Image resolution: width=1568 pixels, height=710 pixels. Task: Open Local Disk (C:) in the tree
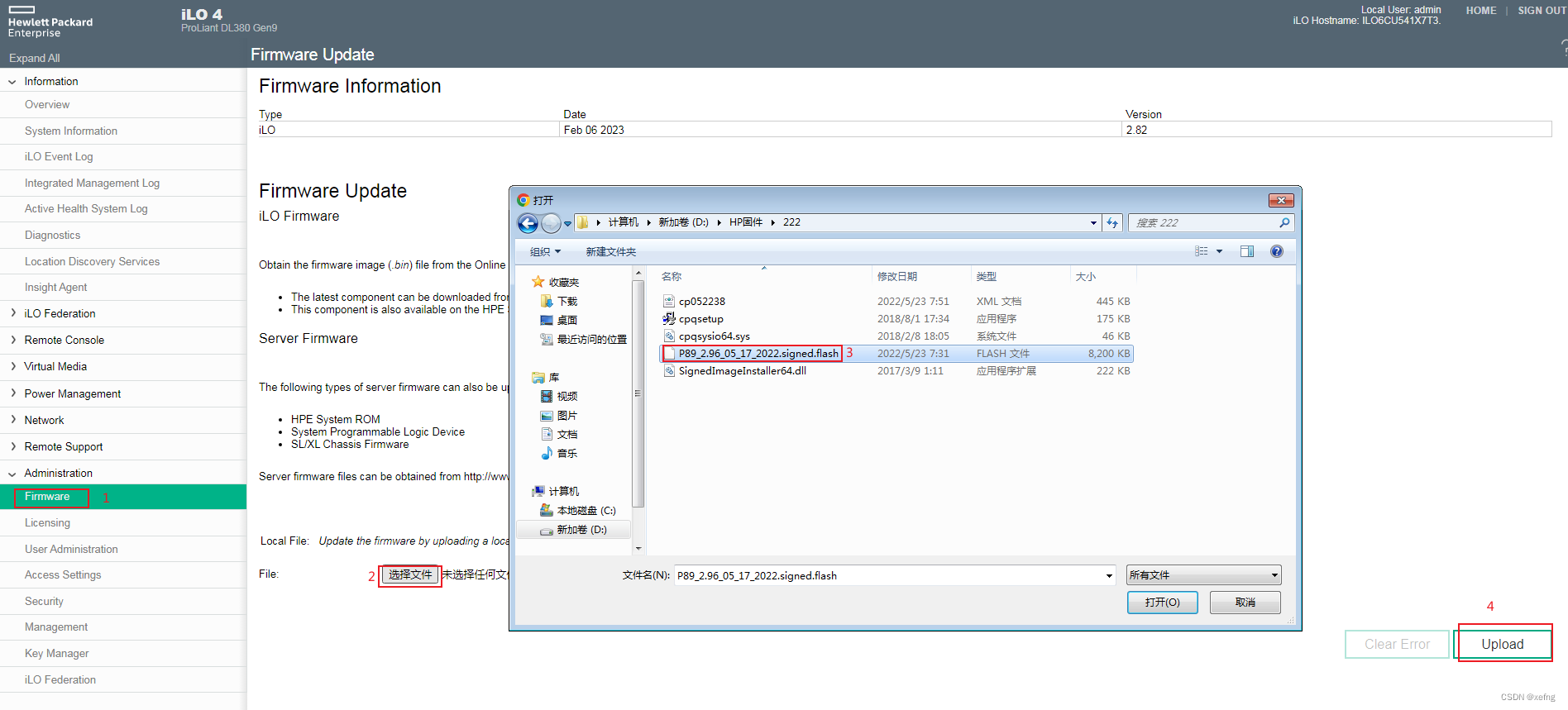(x=578, y=510)
